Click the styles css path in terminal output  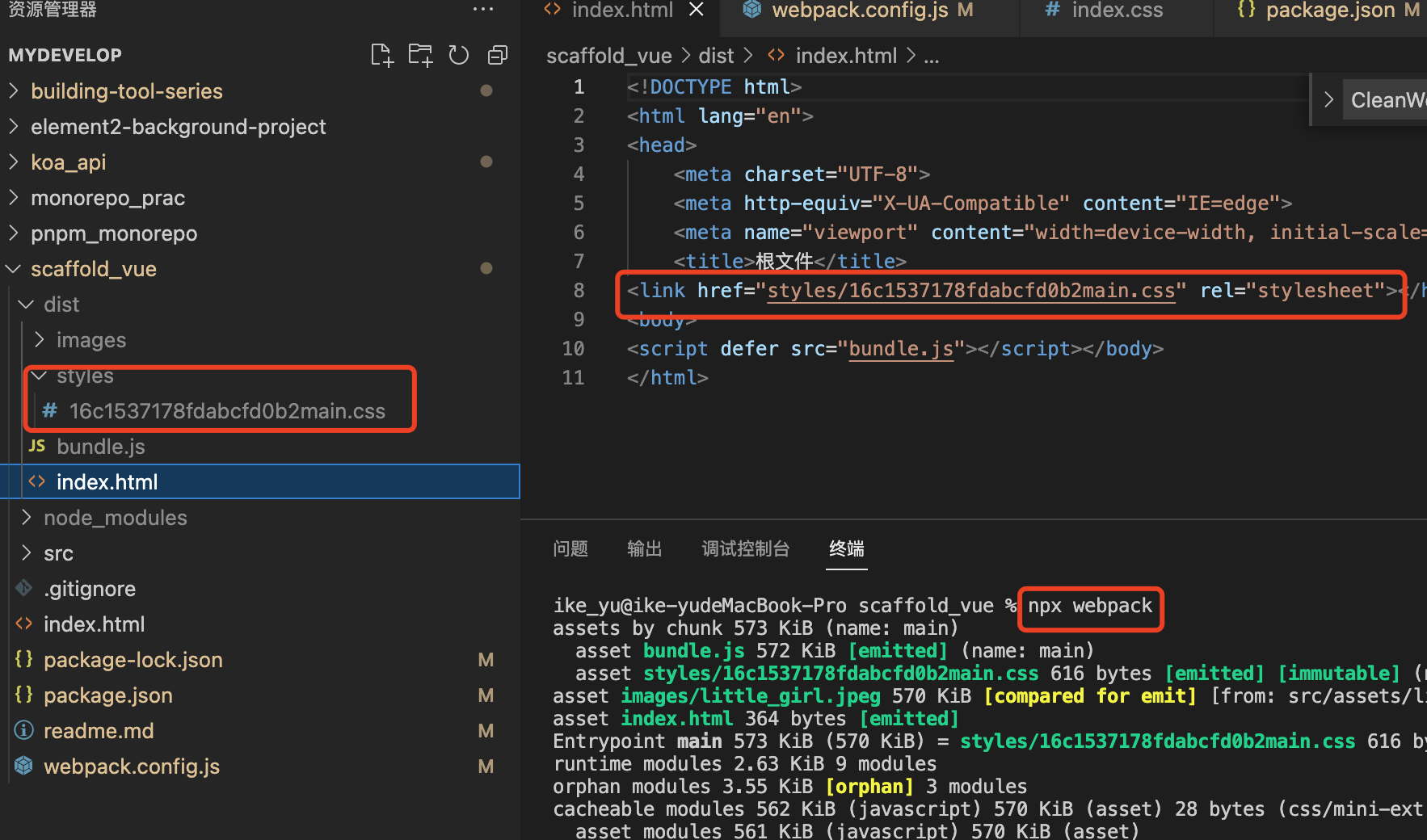point(840,674)
